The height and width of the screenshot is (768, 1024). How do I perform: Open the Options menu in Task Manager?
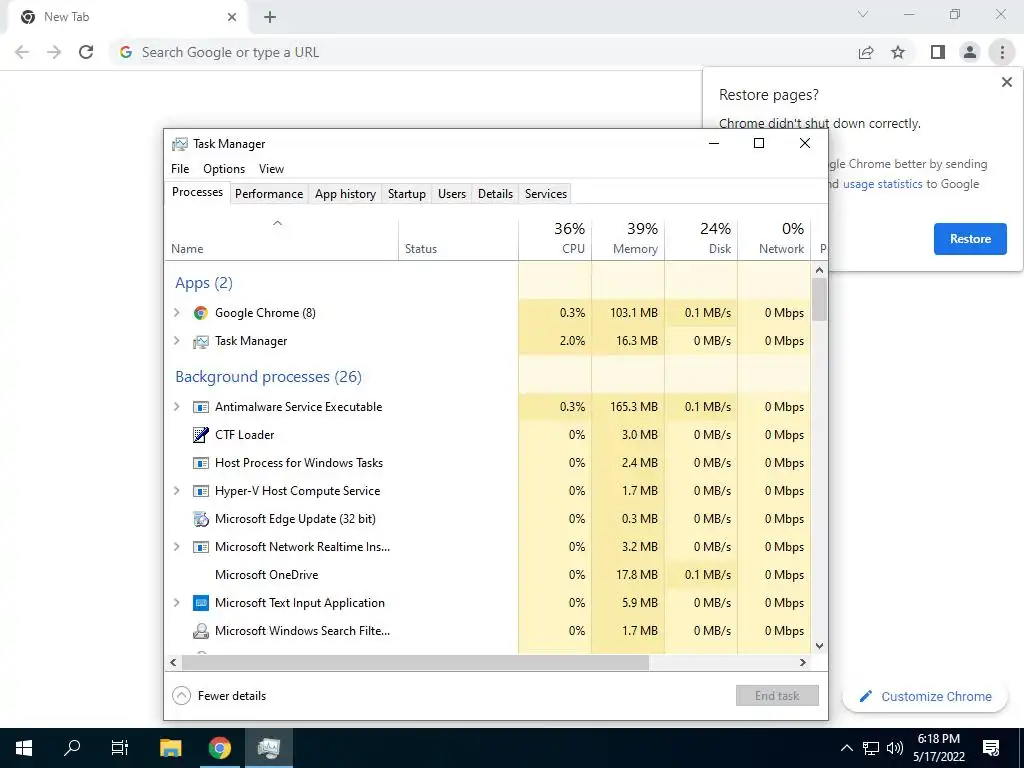[224, 169]
